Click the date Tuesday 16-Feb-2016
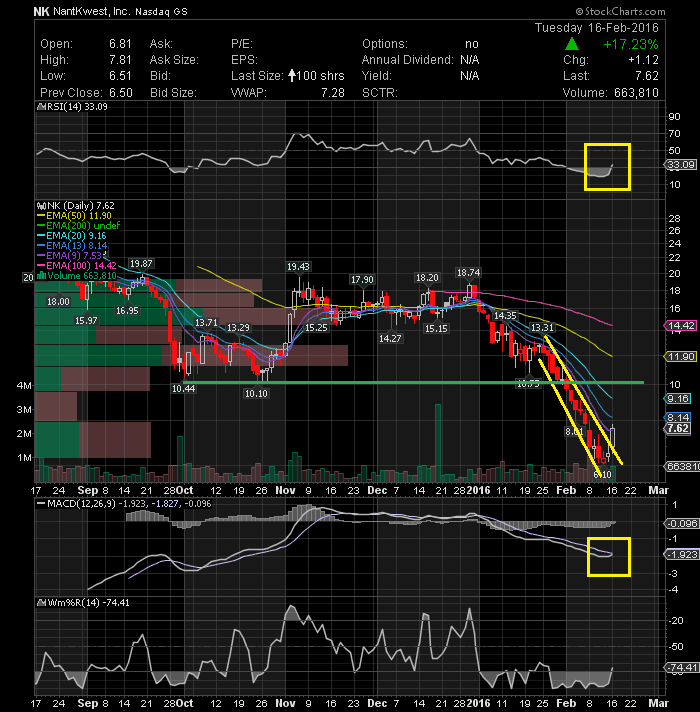 click(x=596, y=28)
